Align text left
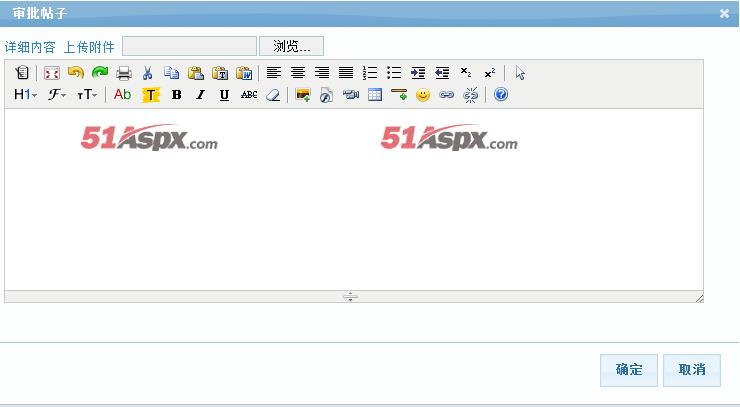 [x=274, y=73]
